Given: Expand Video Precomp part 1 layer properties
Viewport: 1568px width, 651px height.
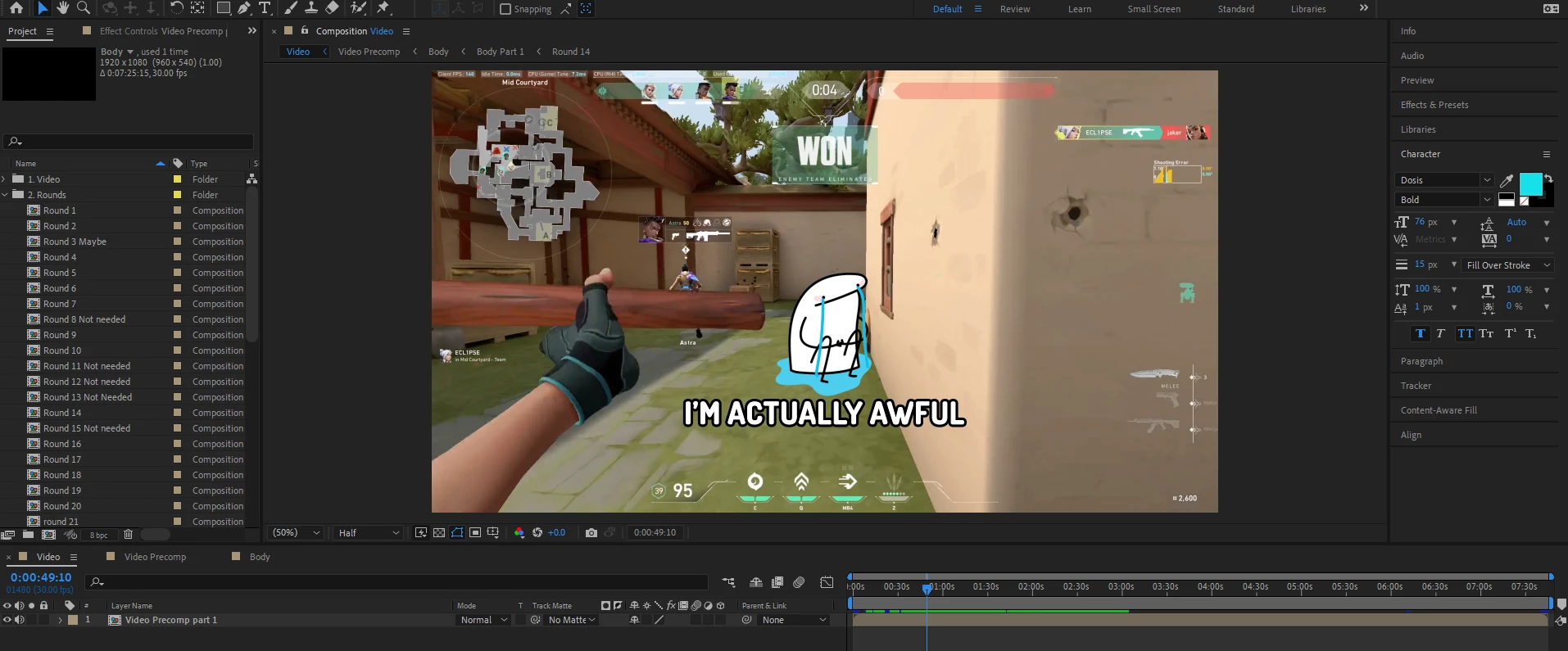Looking at the screenshot, I should (x=60, y=620).
